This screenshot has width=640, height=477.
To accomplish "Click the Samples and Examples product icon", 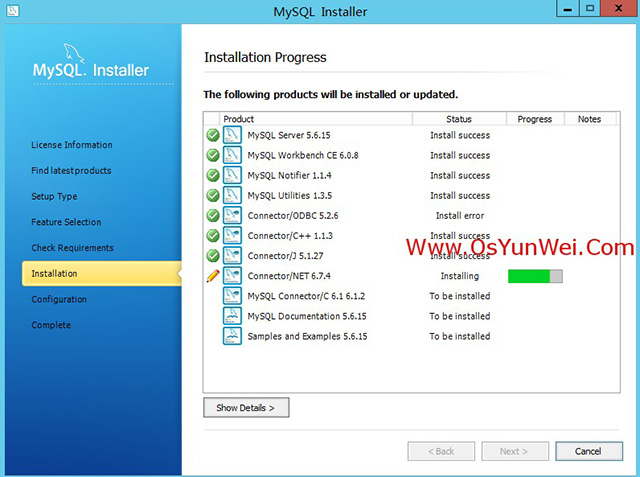I will pos(232,336).
